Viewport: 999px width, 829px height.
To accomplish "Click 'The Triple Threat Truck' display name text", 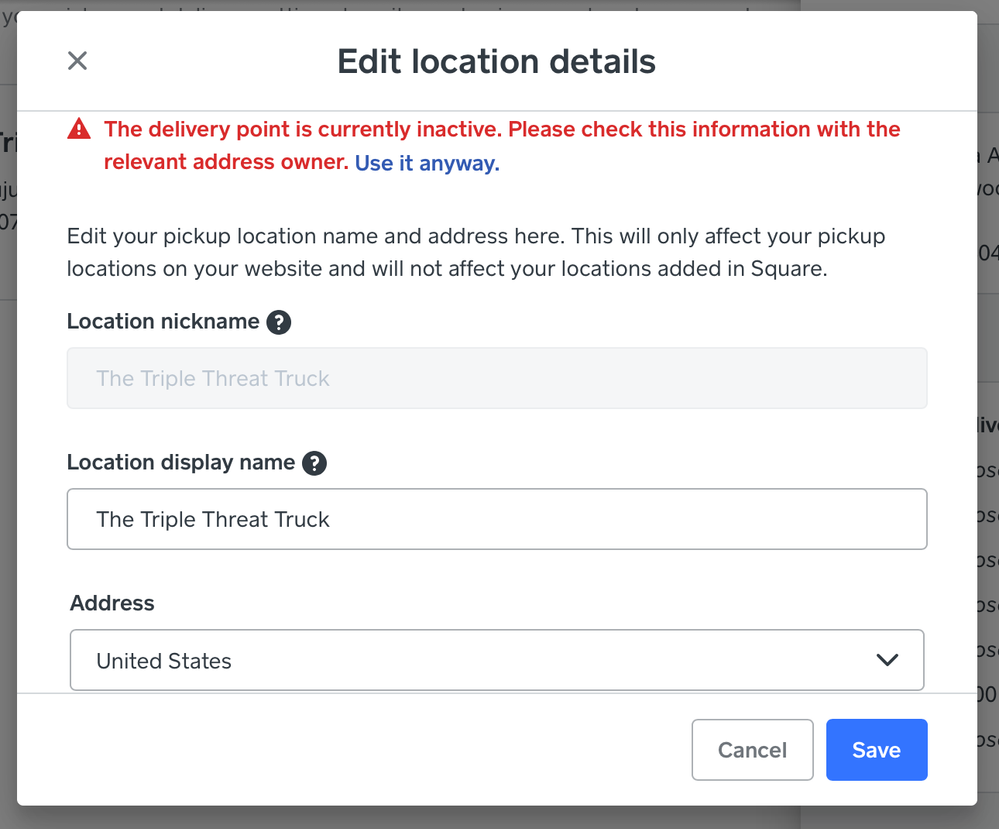I will click(x=213, y=520).
